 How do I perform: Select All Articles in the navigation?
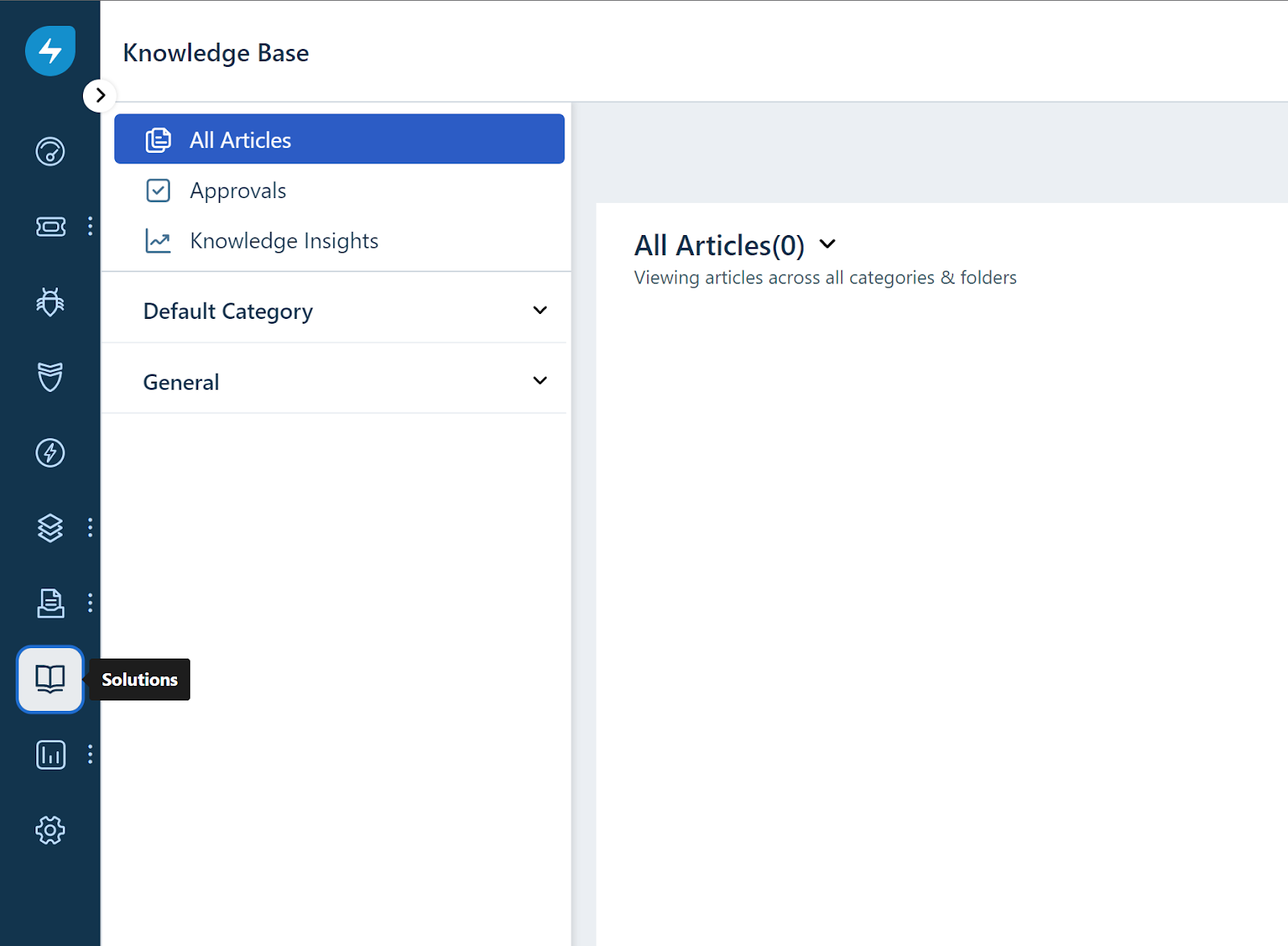[x=339, y=139]
